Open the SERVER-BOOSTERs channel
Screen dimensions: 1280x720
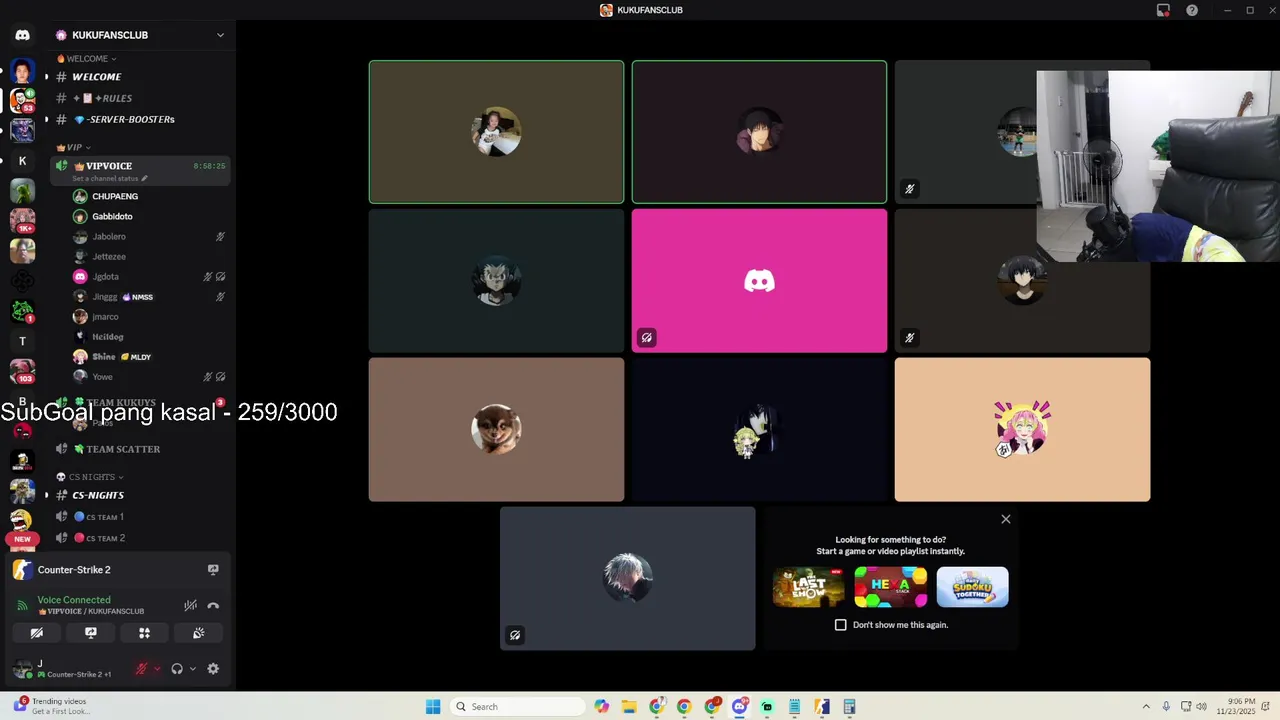coord(140,119)
